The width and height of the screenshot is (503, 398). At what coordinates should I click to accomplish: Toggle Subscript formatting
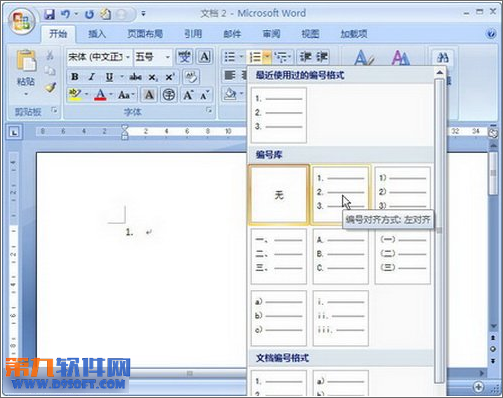[153, 77]
